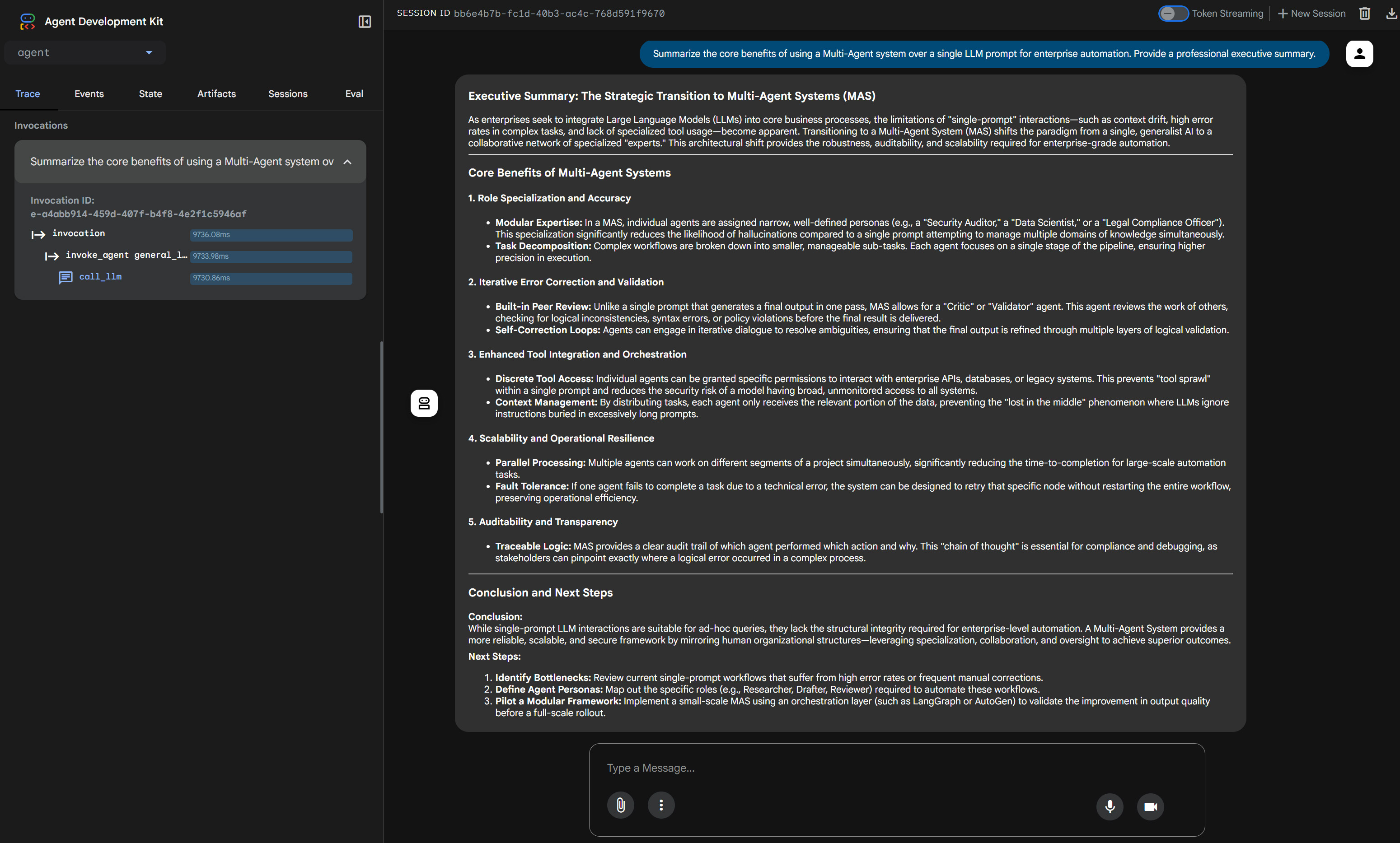Start a New Session
The width and height of the screenshot is (1400, 843).
[x=1311, y=13]
